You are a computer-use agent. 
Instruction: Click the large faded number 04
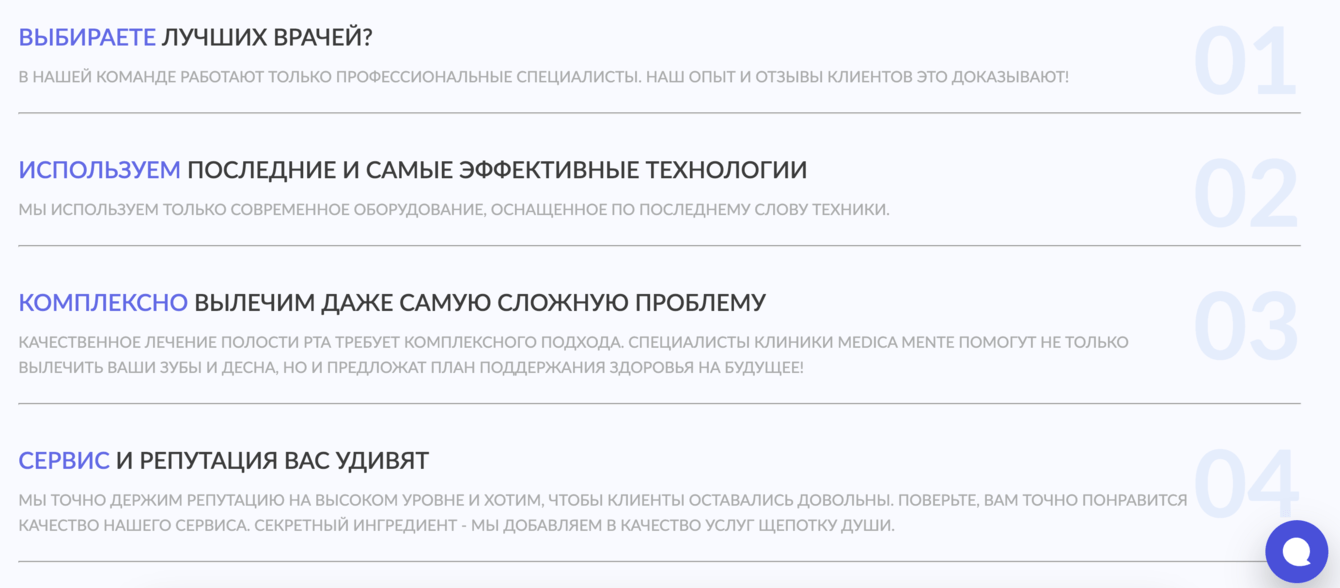(1245, 485)
